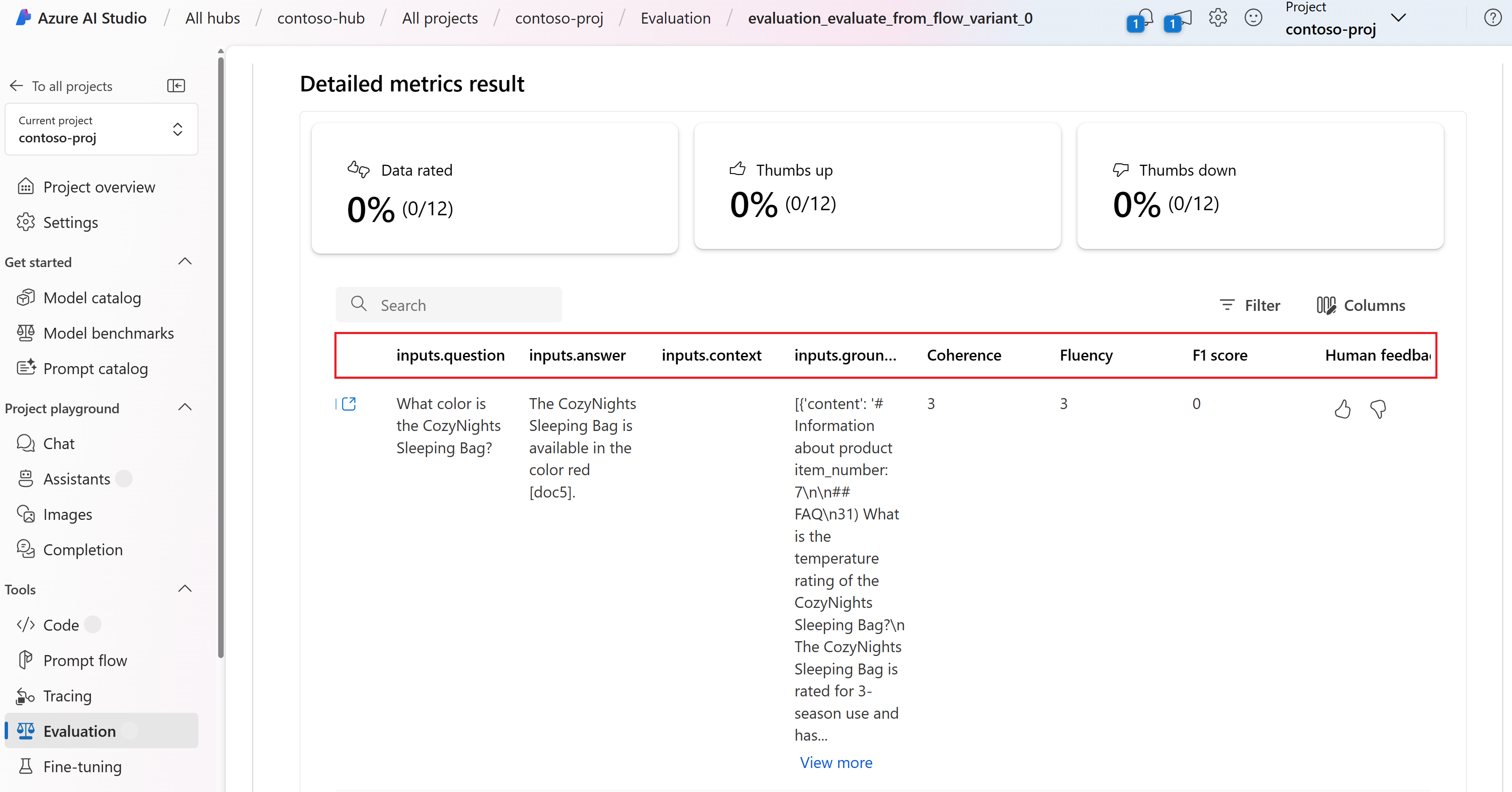Image resolution: width=1512 pixels, height=792 pixels.
Task: Open row details via external link icon
Action: click(x=349, y=404)
